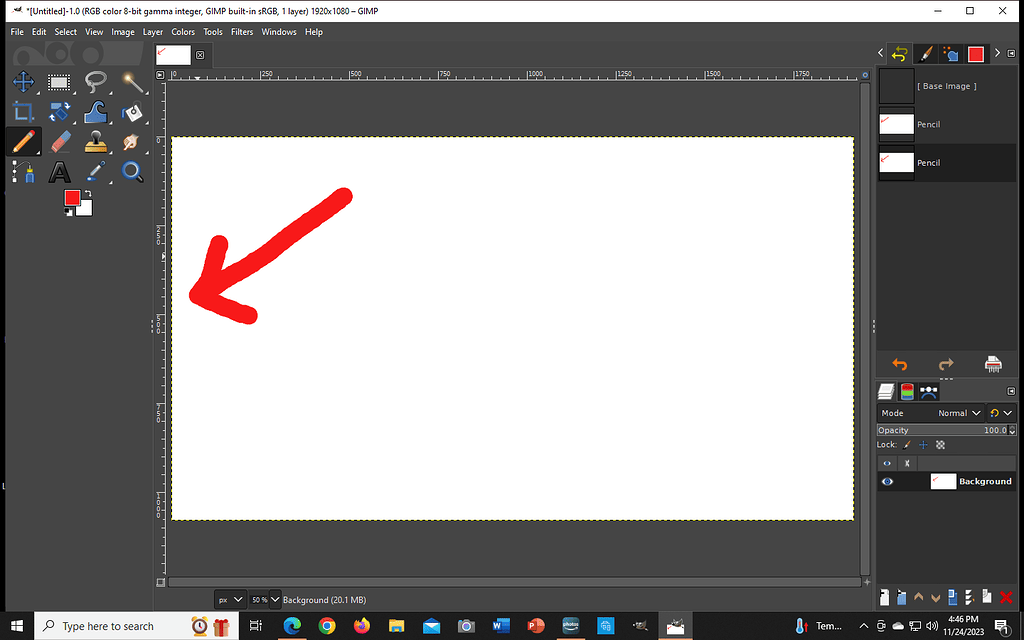Screen dimensions: 1024x640
Task: Toggle lock alpha channel
Action: coord(940,444)
